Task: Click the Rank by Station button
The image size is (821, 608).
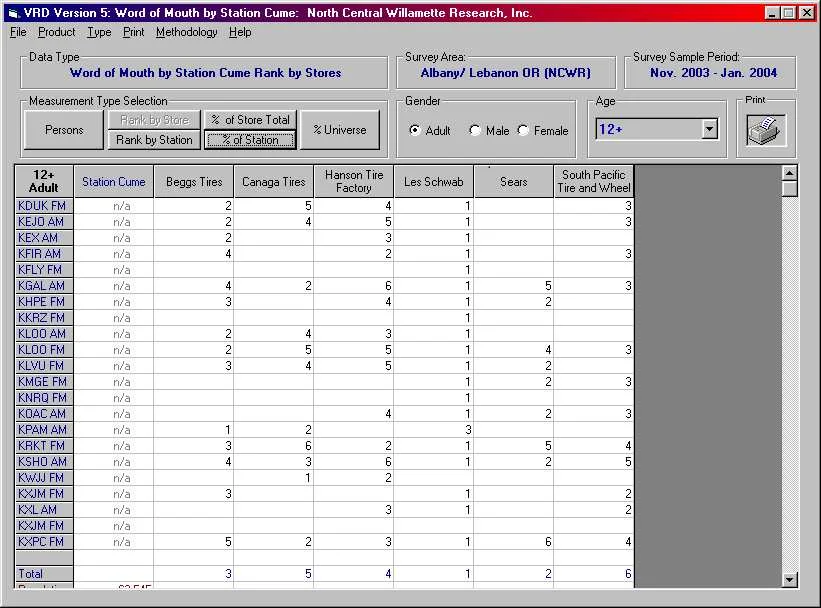Action: (x=154, y=140)
